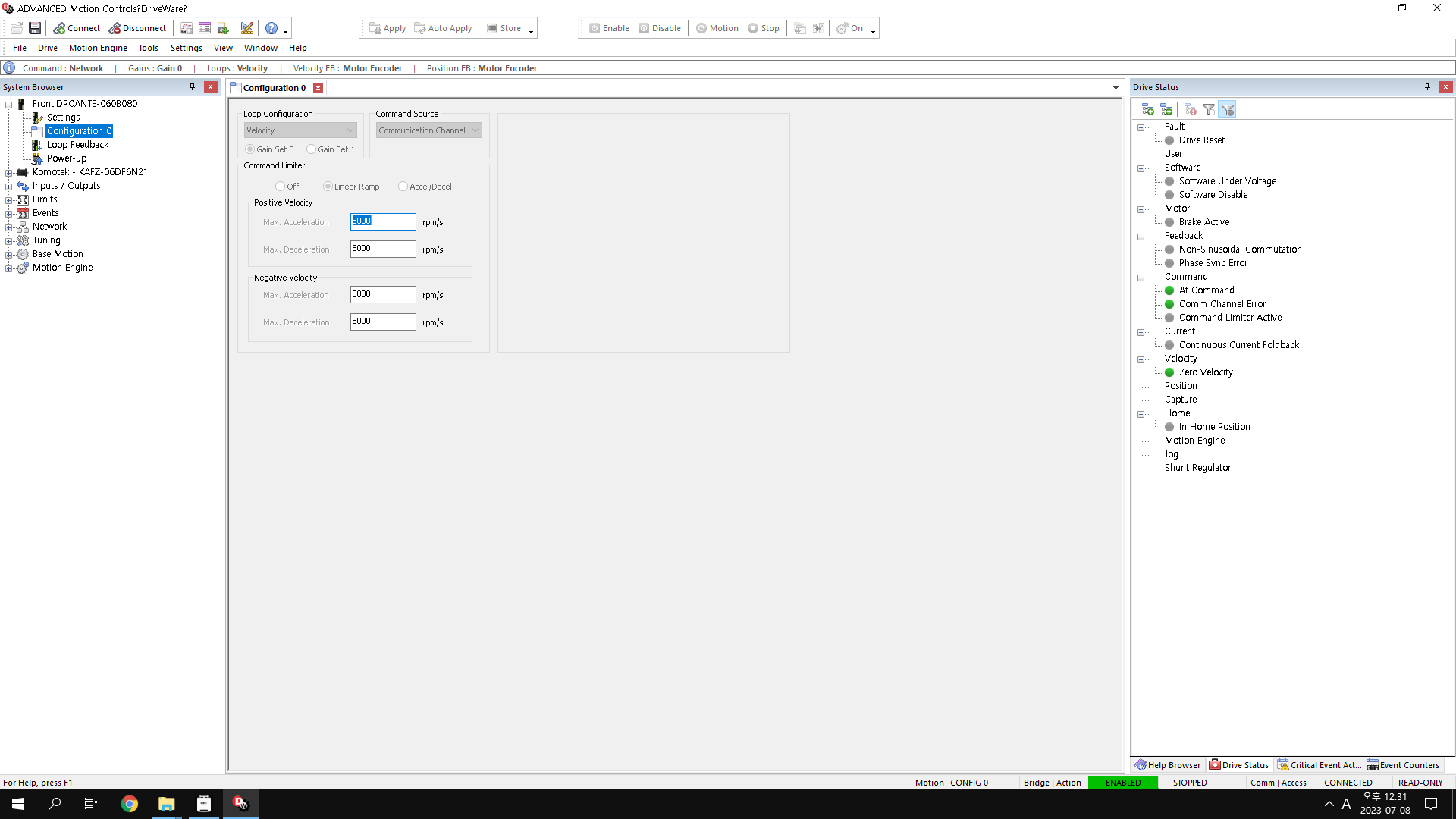Click the Disconnect toolbar button
The image size is (1456, 819).
click(x=137, y=28)
